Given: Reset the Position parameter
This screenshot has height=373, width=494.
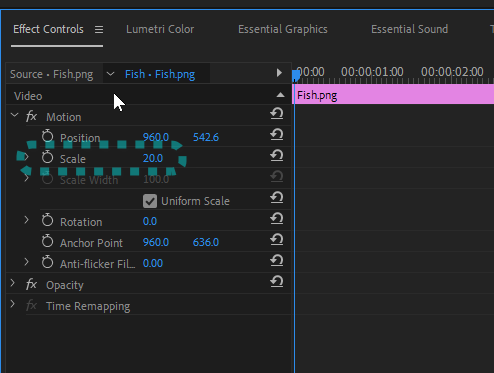Looking at the screenshot, I should click(277, 135).
